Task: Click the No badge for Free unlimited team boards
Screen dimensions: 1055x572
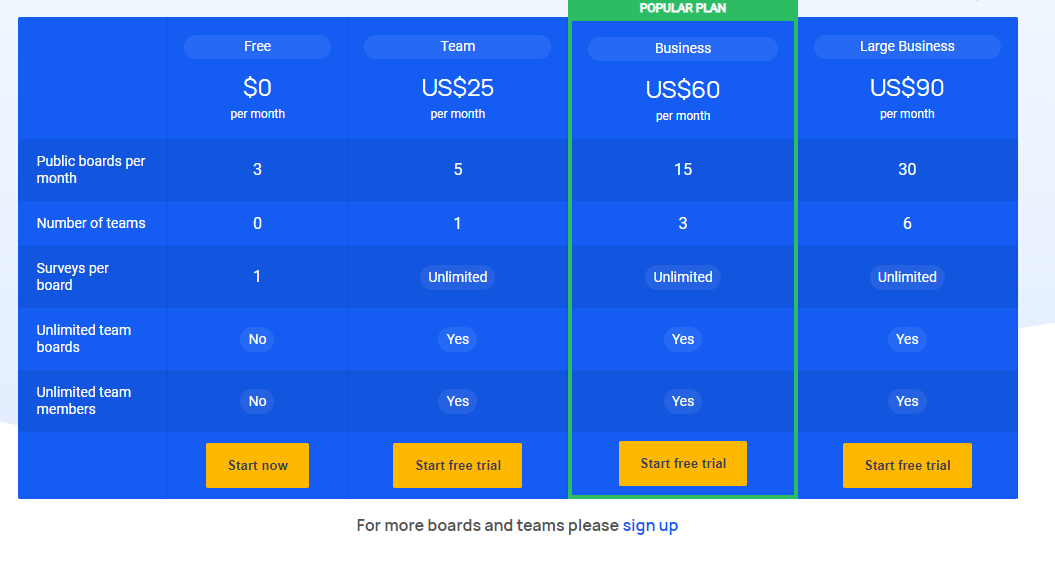Action: pyautogui.click(x=257, y=339)
